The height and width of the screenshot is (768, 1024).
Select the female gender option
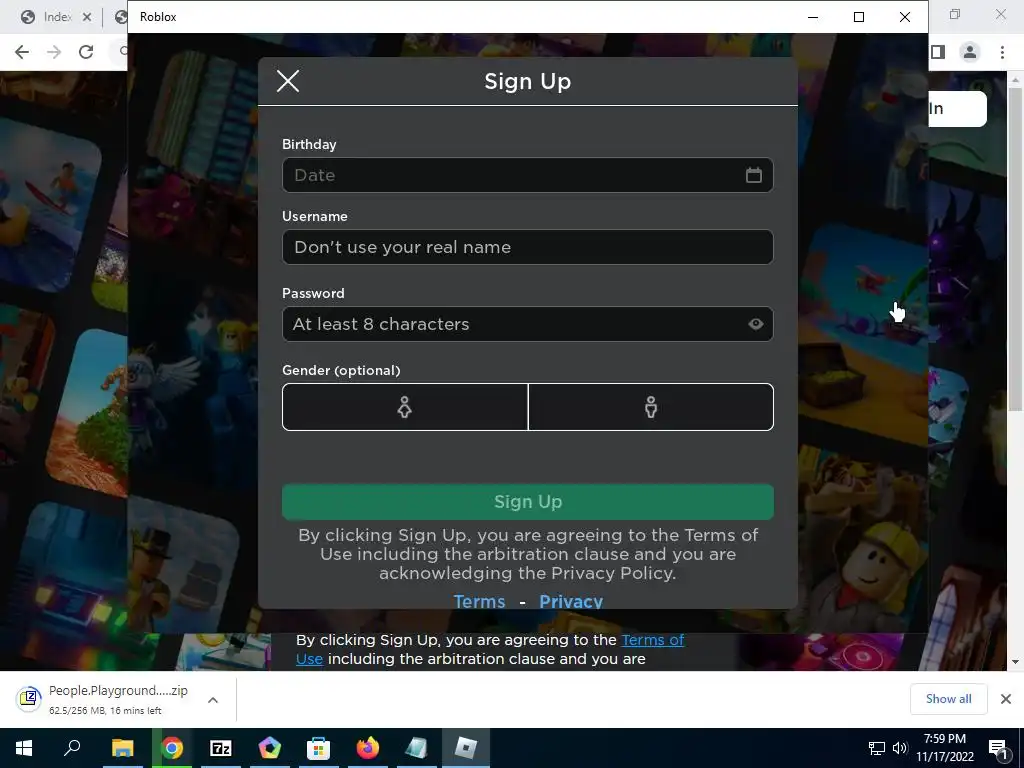[405, 407]
